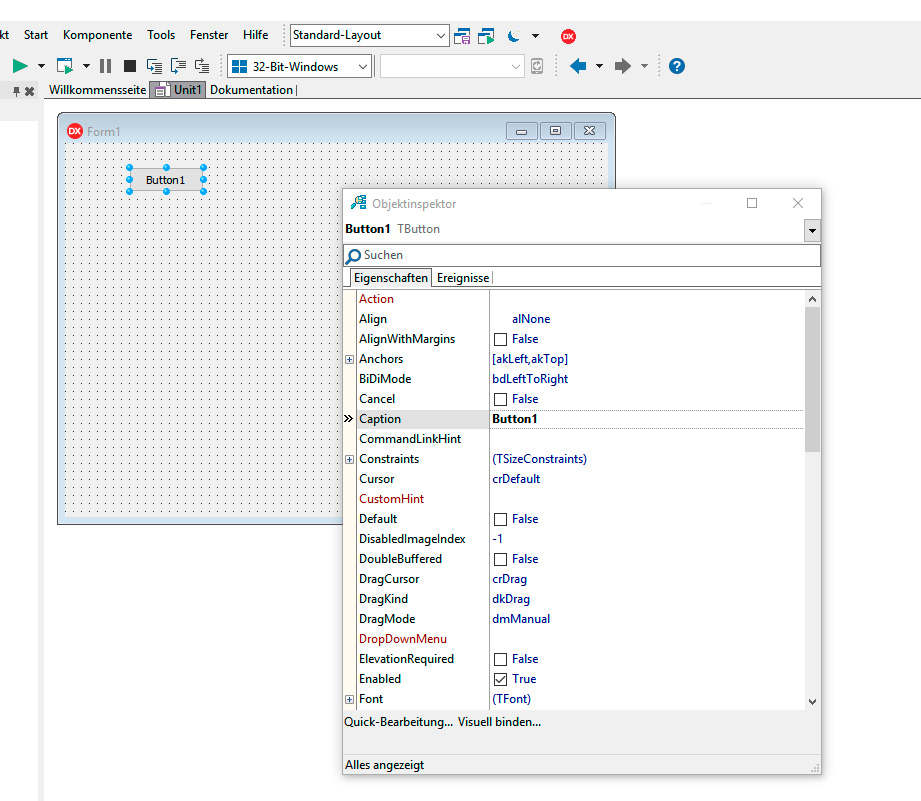Image resolution: width=921 pixels, height=801 pixels.
Task: Toggle the ElevationRequired checkbox
Action: (x=500, y=659)
